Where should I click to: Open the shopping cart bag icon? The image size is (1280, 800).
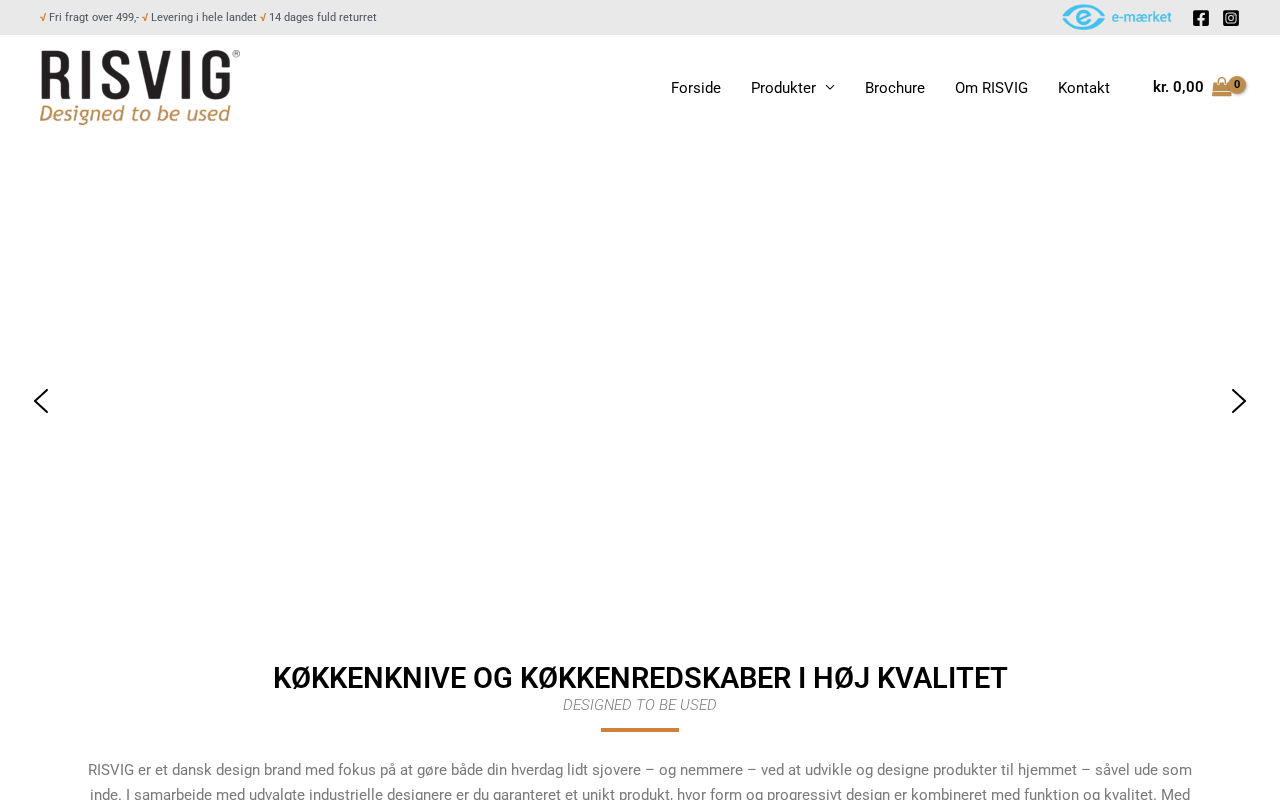click(x=1222, y=87)
